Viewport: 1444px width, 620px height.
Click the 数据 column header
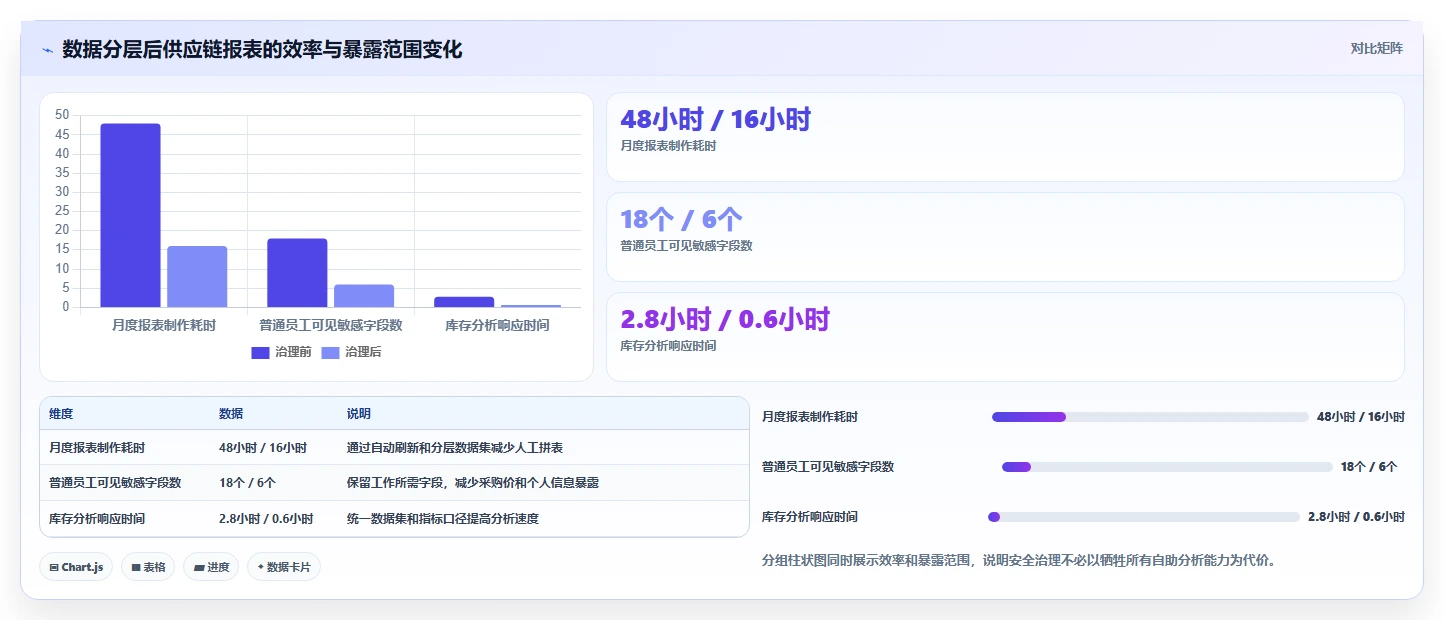coord(231,414)
